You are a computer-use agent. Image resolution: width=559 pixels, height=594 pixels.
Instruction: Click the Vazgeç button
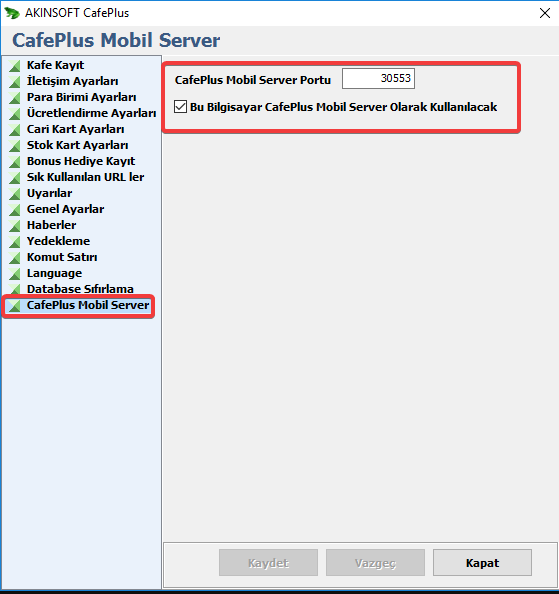click(375, 563)
